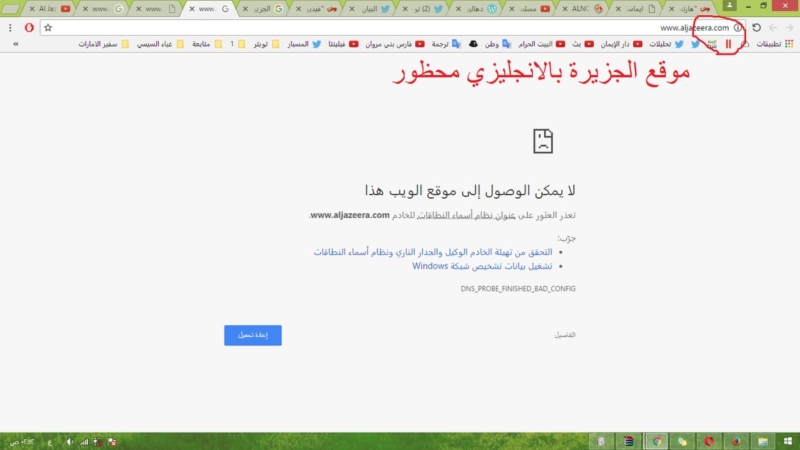Close the ALNC tab
The width and height of the screenshot is (800, 450).
565,9
